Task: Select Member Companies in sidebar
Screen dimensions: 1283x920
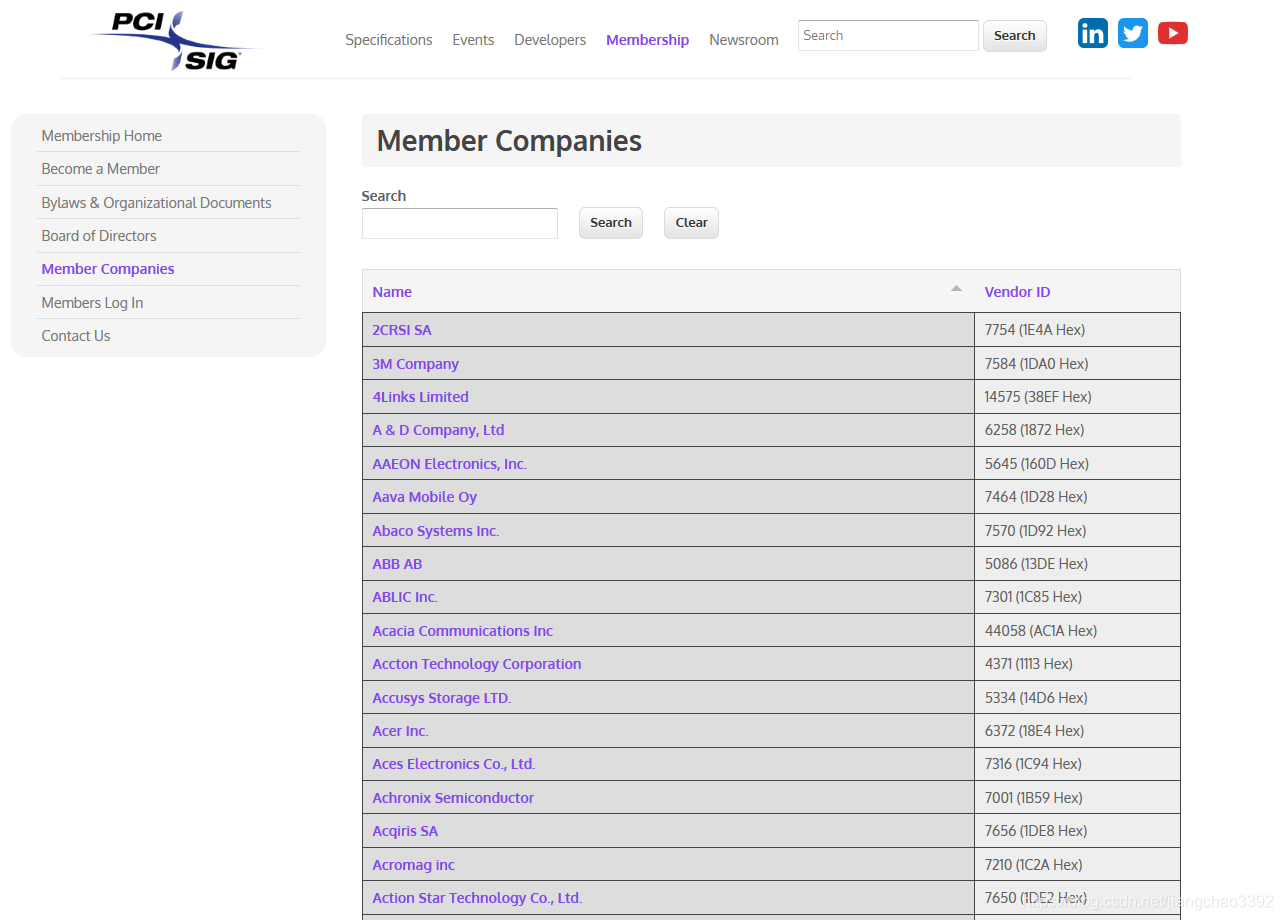Action: [108, 269]
